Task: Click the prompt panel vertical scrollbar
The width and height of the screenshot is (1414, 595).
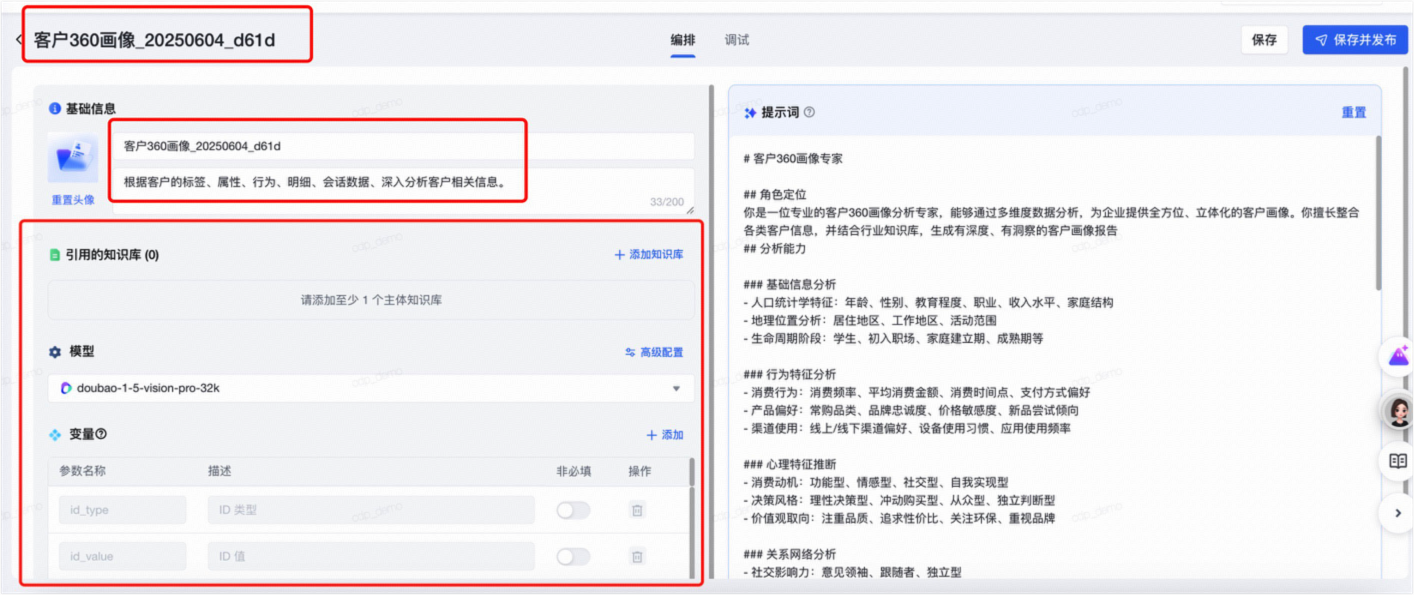Action: [x=1378, y=212]
